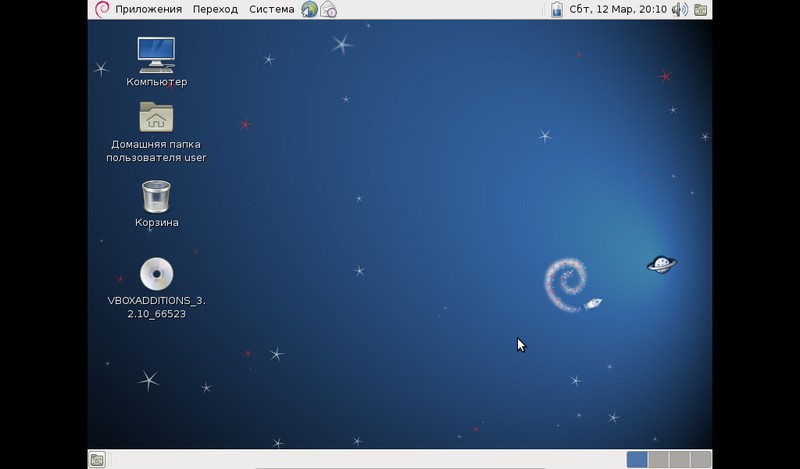The height and width of the screenshot is (469, 800).
Task: Click the volume speaker icon
Action: [x=679, y=9]
